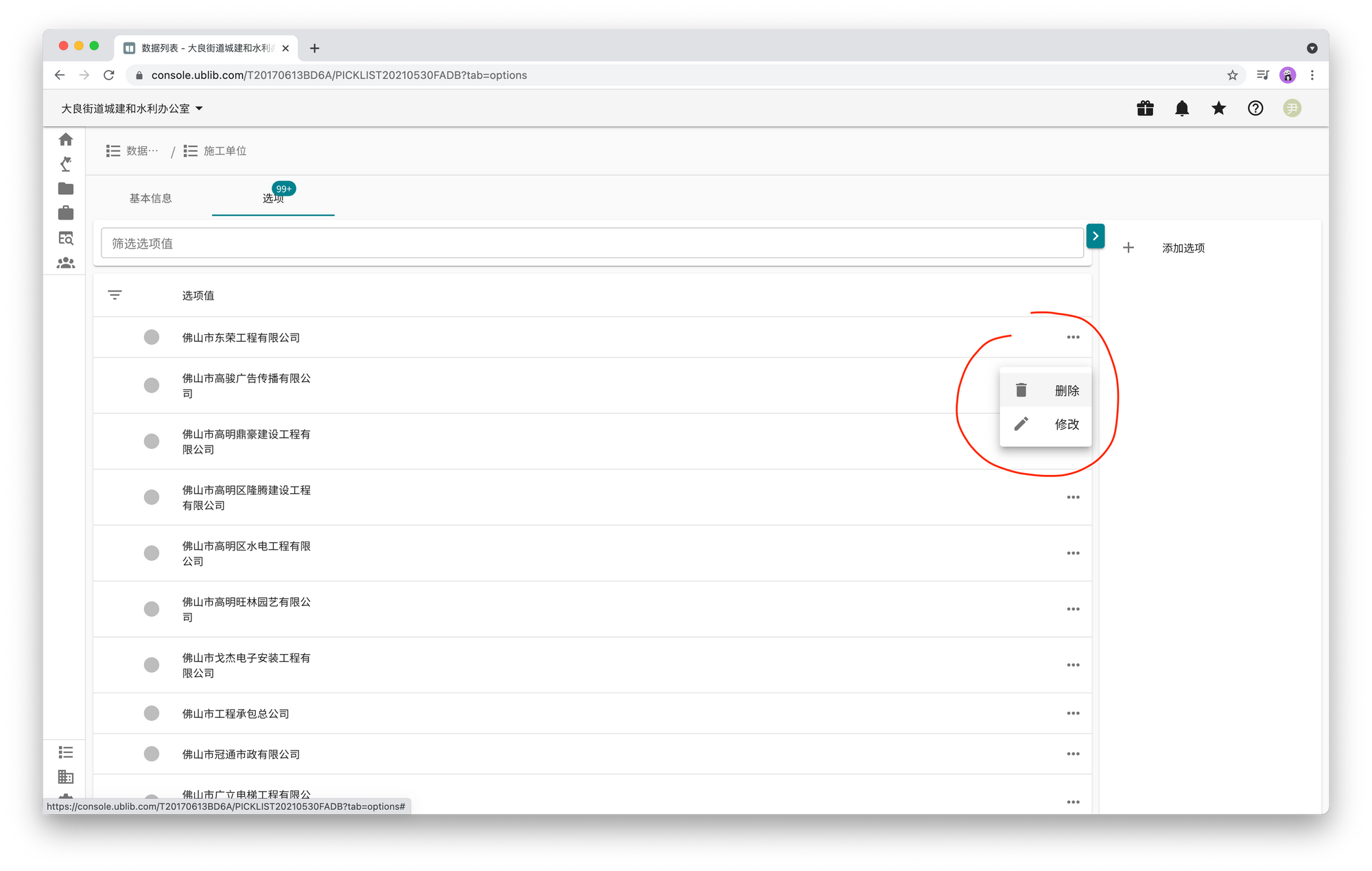Choose 修改 from the context menu
1372x871 pixels.
[x=1046, y=424]
